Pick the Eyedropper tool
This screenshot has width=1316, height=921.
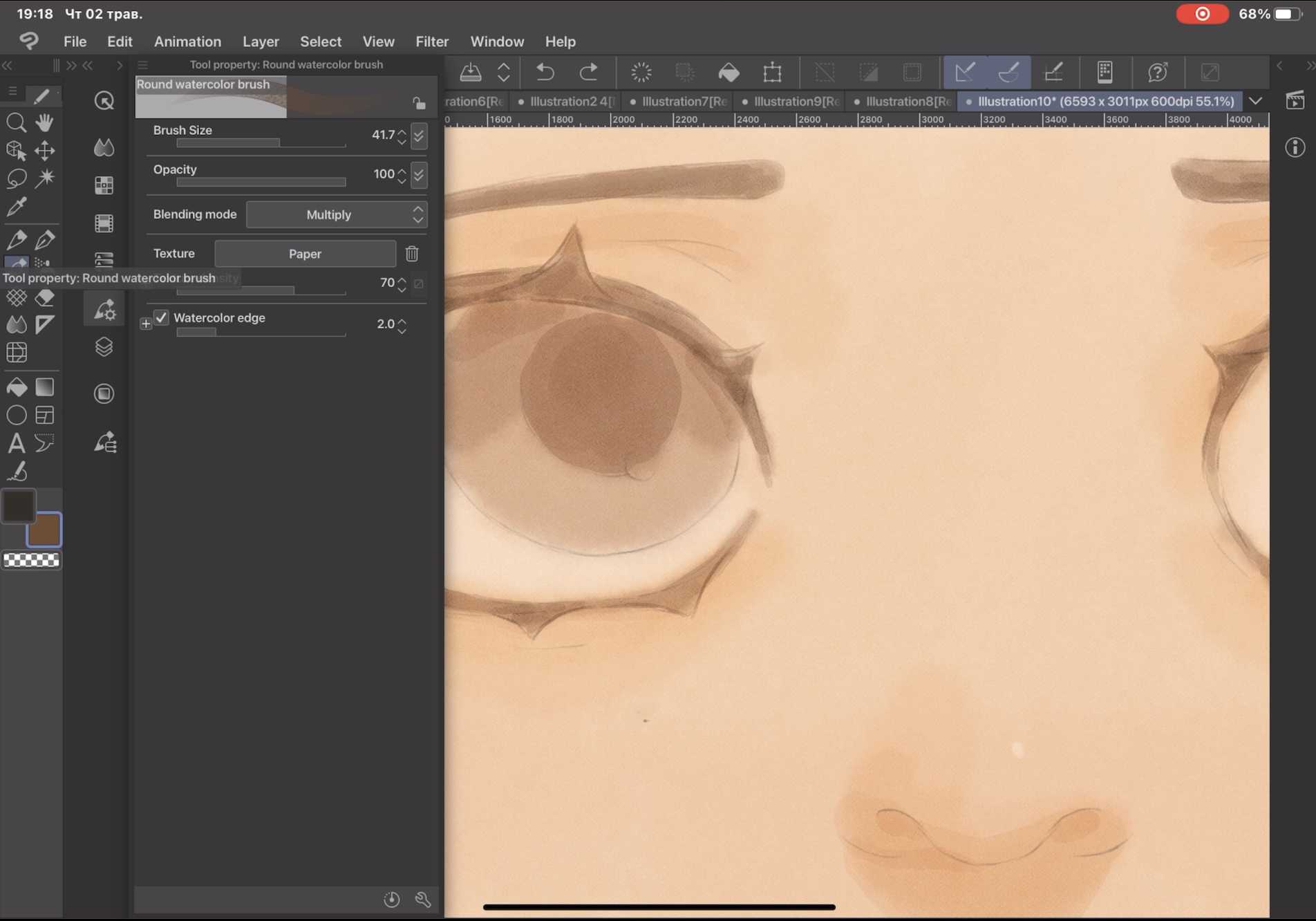(x=16, y=206)
